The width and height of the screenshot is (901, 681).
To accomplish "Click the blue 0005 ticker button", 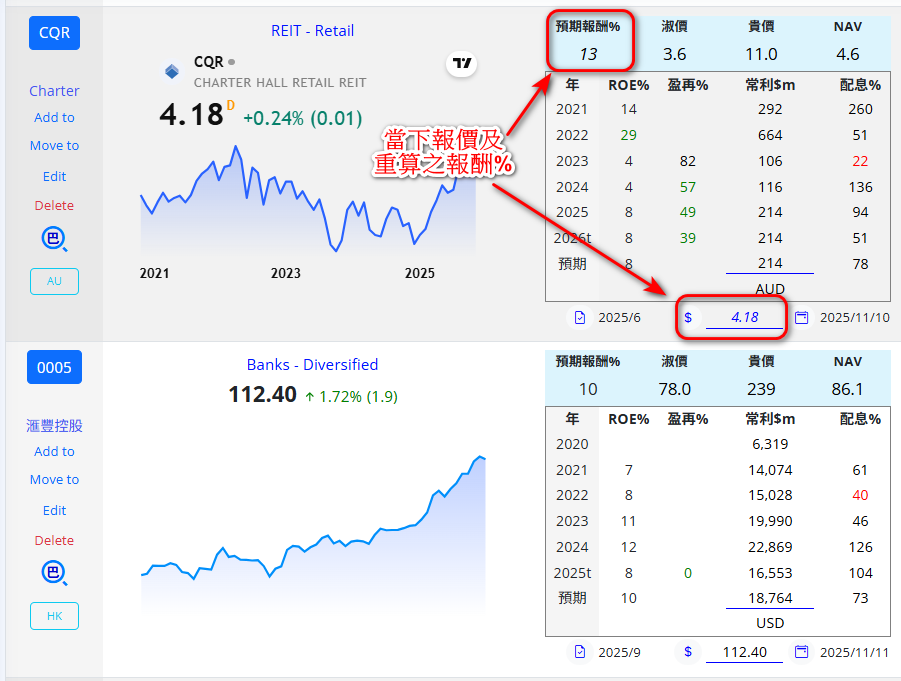I will [x=54, y=367].
